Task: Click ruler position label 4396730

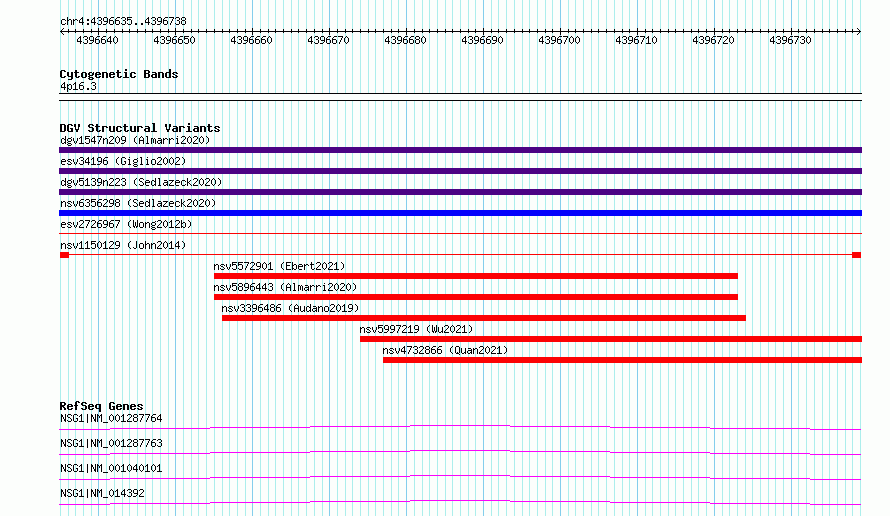Action: point(791,40)
